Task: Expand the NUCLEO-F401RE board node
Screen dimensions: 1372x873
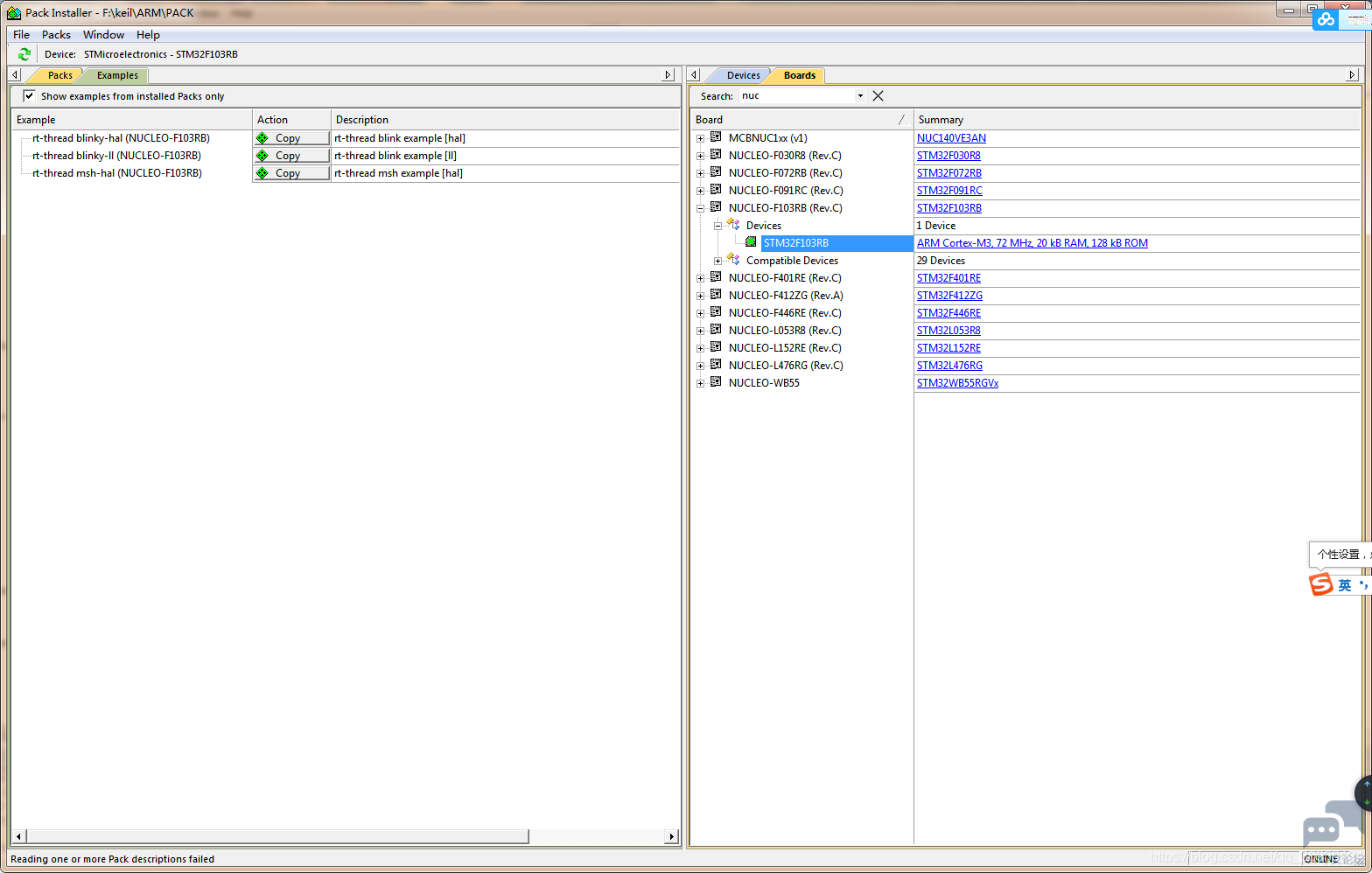Action: coord(700,278)
